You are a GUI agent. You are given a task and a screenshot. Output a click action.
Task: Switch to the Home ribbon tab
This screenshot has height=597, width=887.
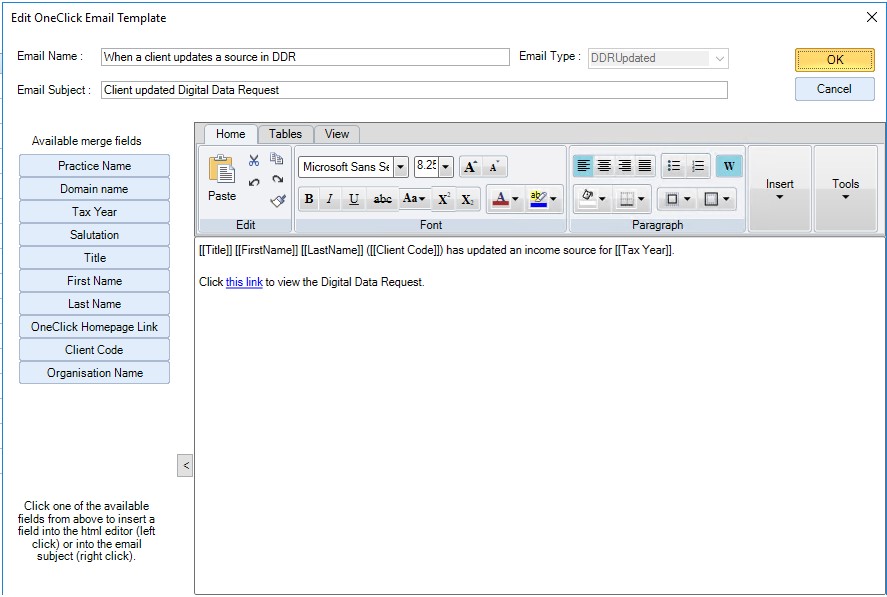pyautogui.click(x=230, y=134)
